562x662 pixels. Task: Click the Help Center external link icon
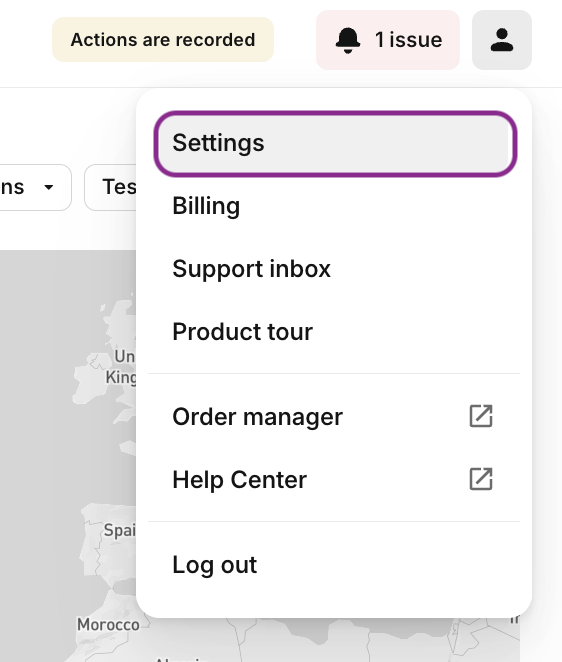(481, 479)
